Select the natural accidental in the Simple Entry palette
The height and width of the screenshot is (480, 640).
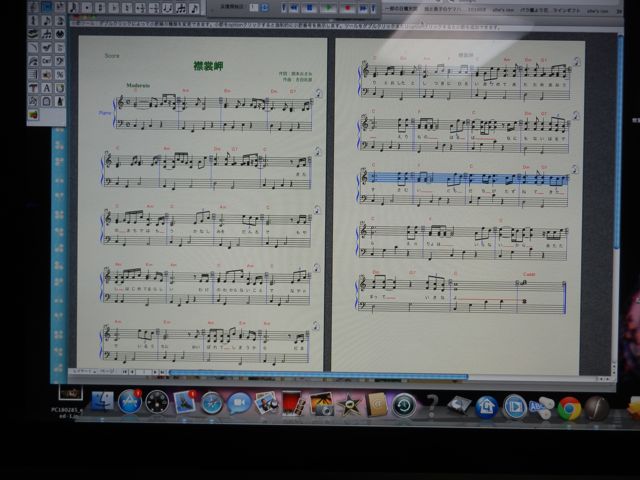pyautogui.click(x=127, y=7)
